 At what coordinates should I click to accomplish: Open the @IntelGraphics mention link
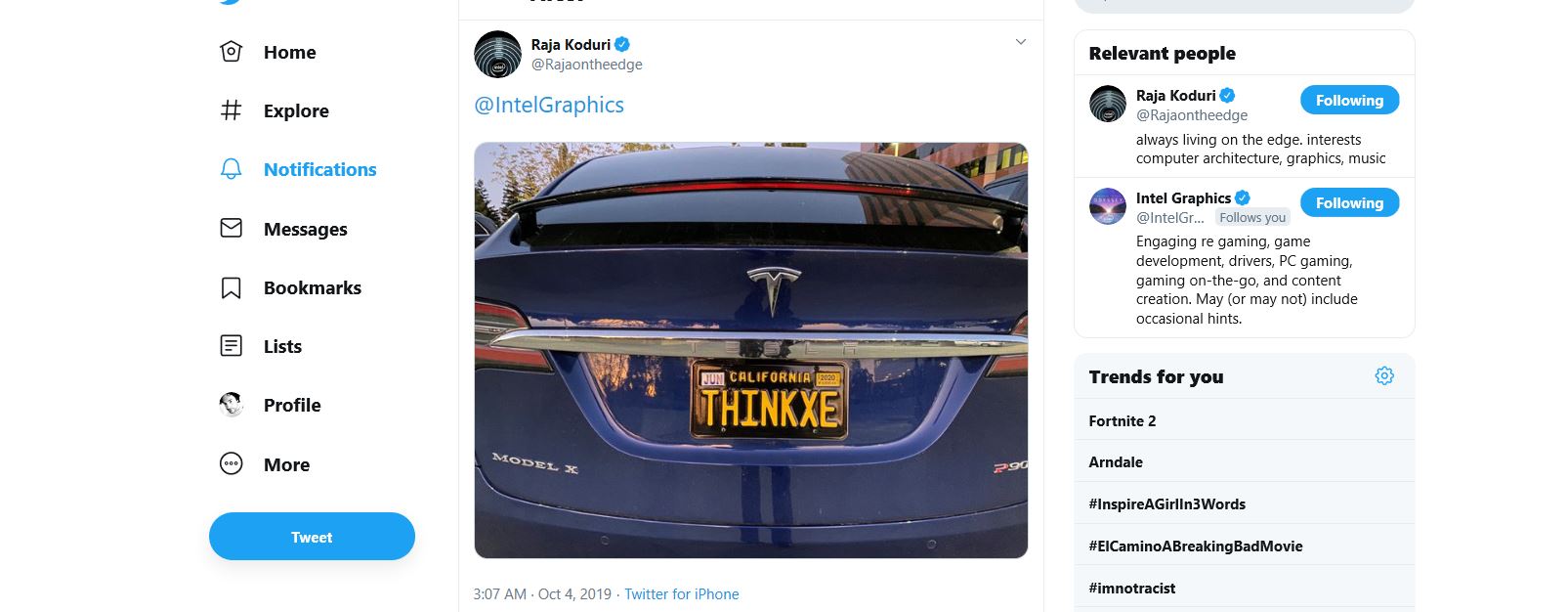(548, 106)
